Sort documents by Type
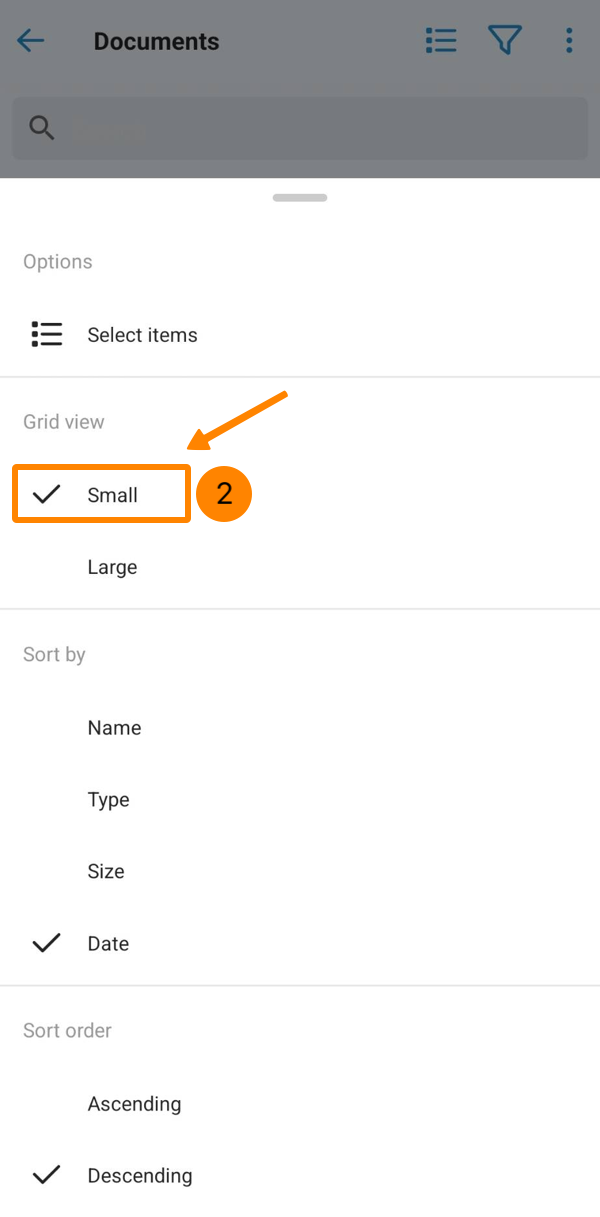This screenshot has height=1217, width=600. pyautogui.click(x=108, y=800)
